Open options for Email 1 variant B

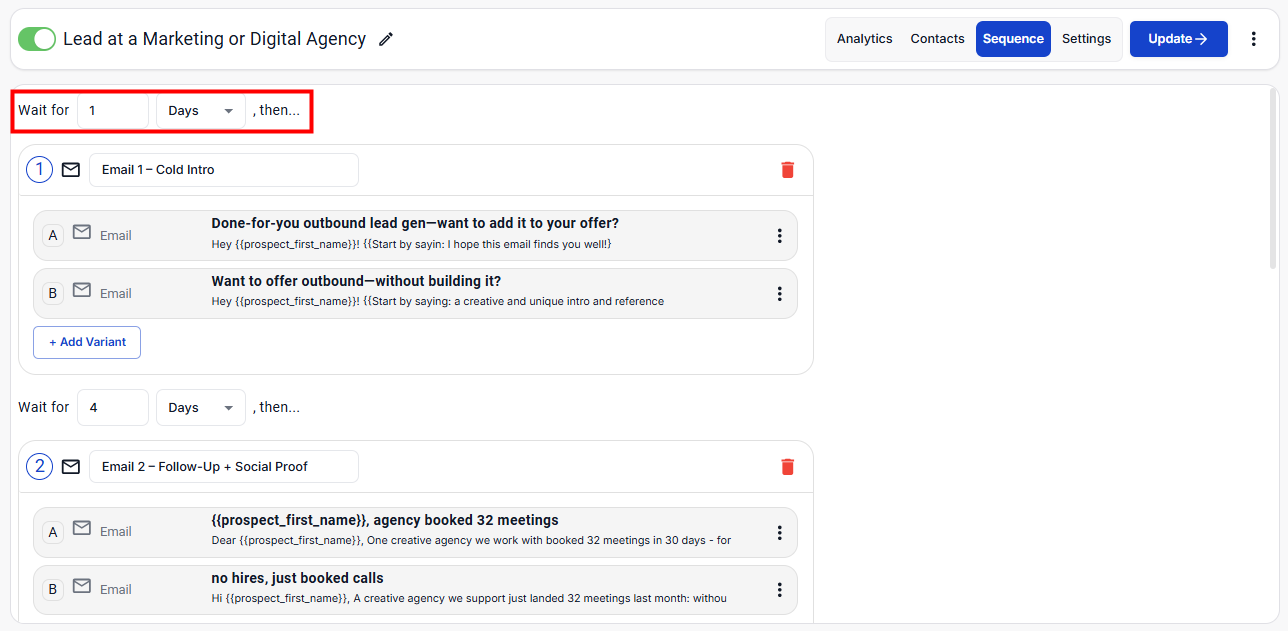coord(779,294)
